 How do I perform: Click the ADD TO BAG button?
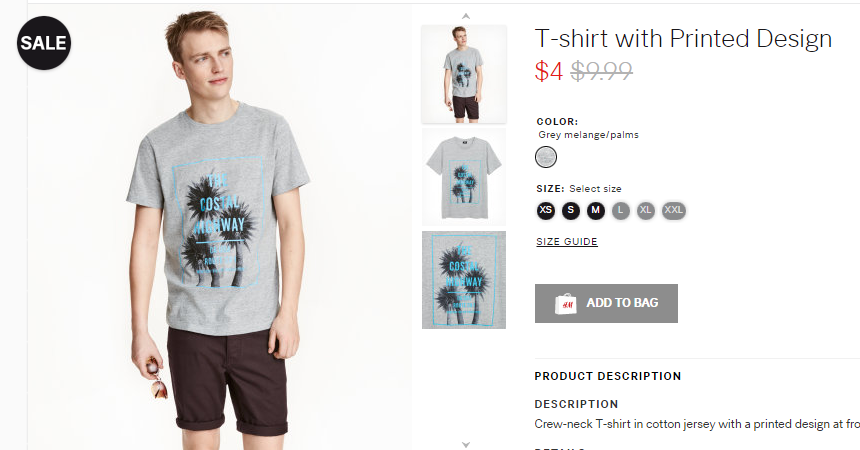(x=606, y=303)
